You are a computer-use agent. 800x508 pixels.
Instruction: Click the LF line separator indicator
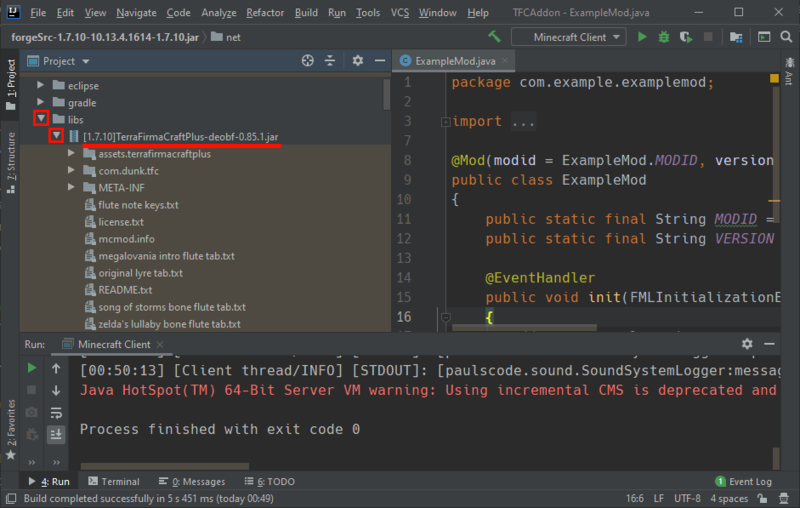click(659, 498)
